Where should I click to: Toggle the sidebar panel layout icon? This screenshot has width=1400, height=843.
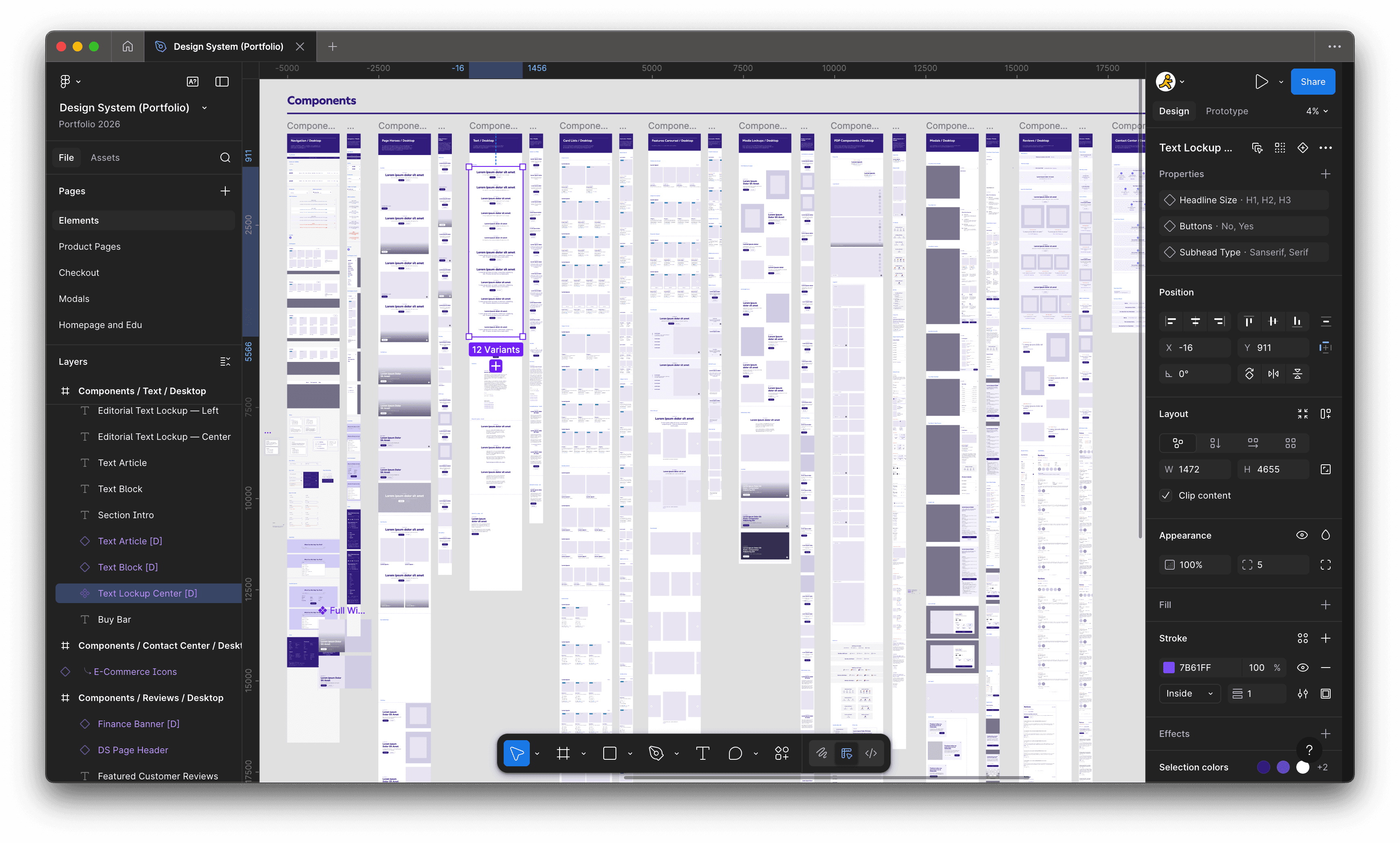[222, 82]
